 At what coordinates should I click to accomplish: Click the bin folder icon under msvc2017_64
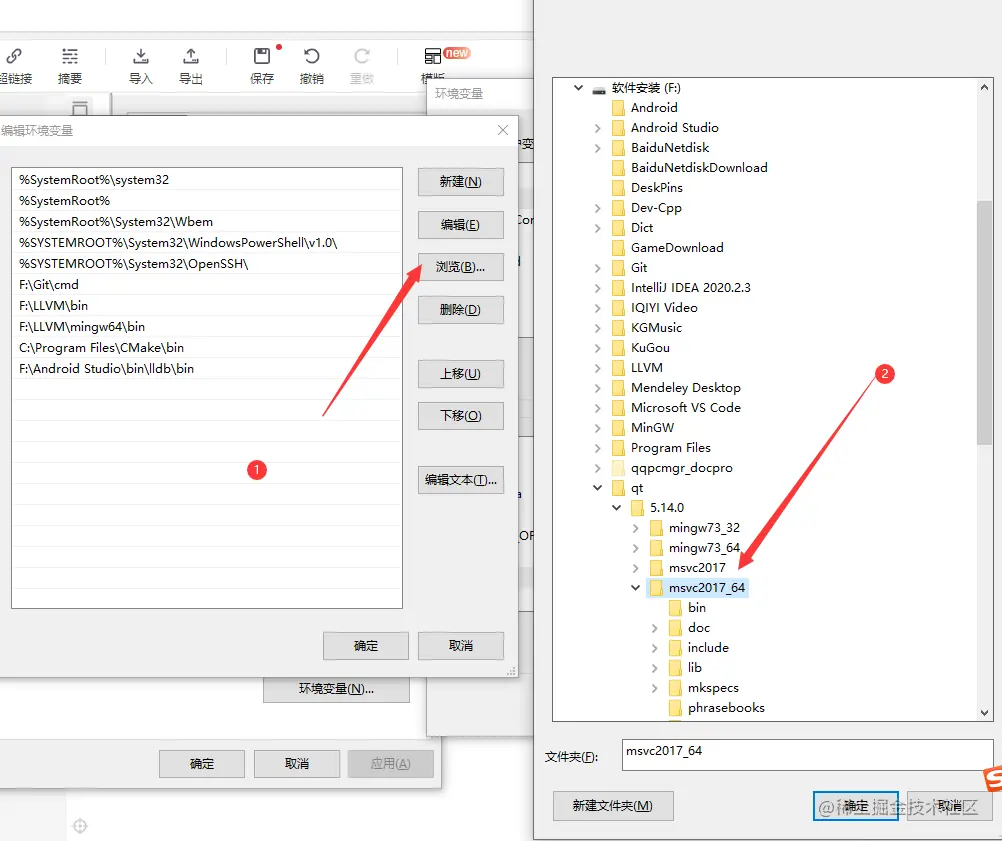(675, 608)
